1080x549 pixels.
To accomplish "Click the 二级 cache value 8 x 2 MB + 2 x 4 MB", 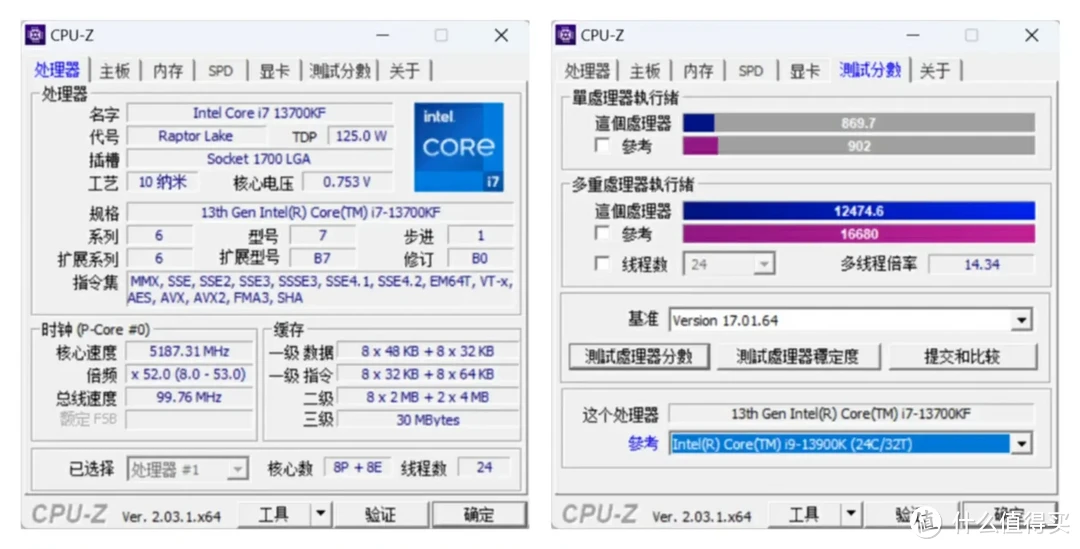I will 428,397.
